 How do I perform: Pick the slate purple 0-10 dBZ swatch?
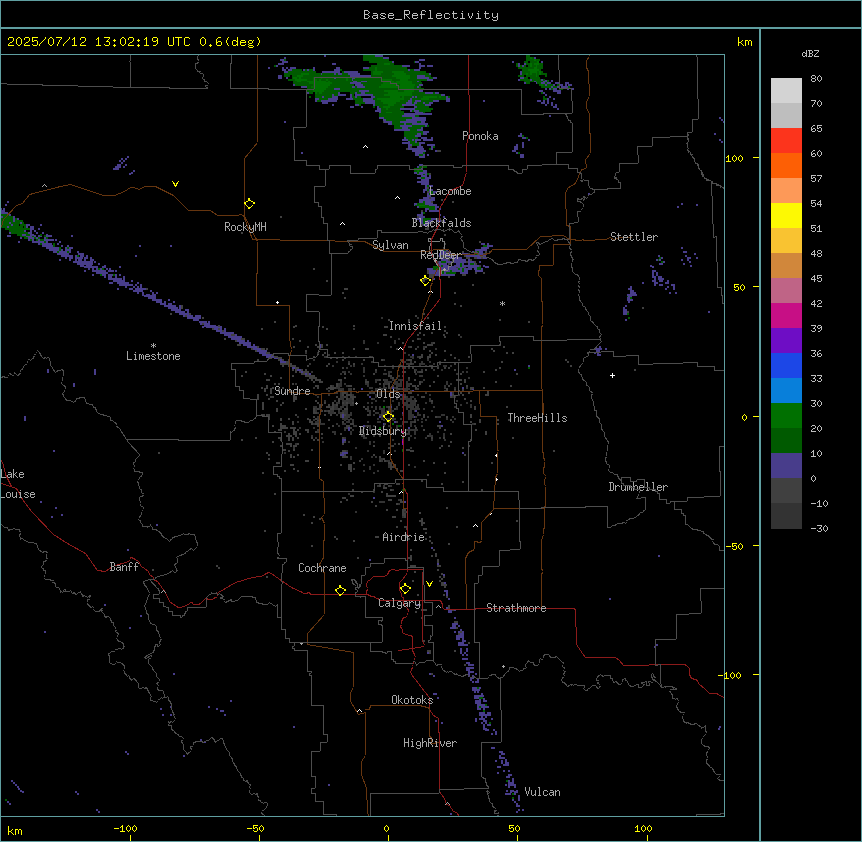pos(786,466)
